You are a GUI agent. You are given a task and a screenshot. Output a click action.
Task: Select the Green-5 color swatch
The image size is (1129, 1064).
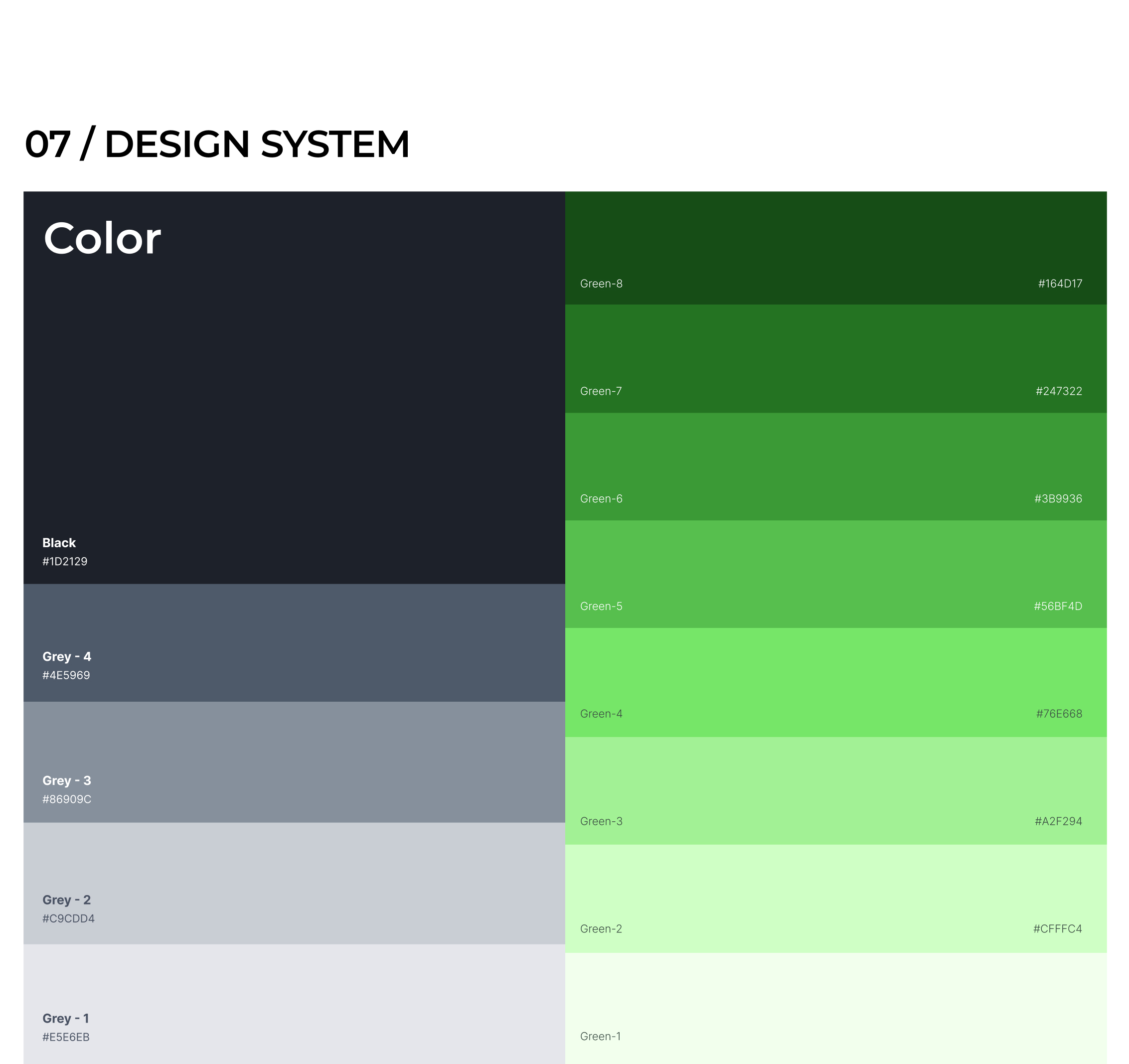(x=836, y=574)
